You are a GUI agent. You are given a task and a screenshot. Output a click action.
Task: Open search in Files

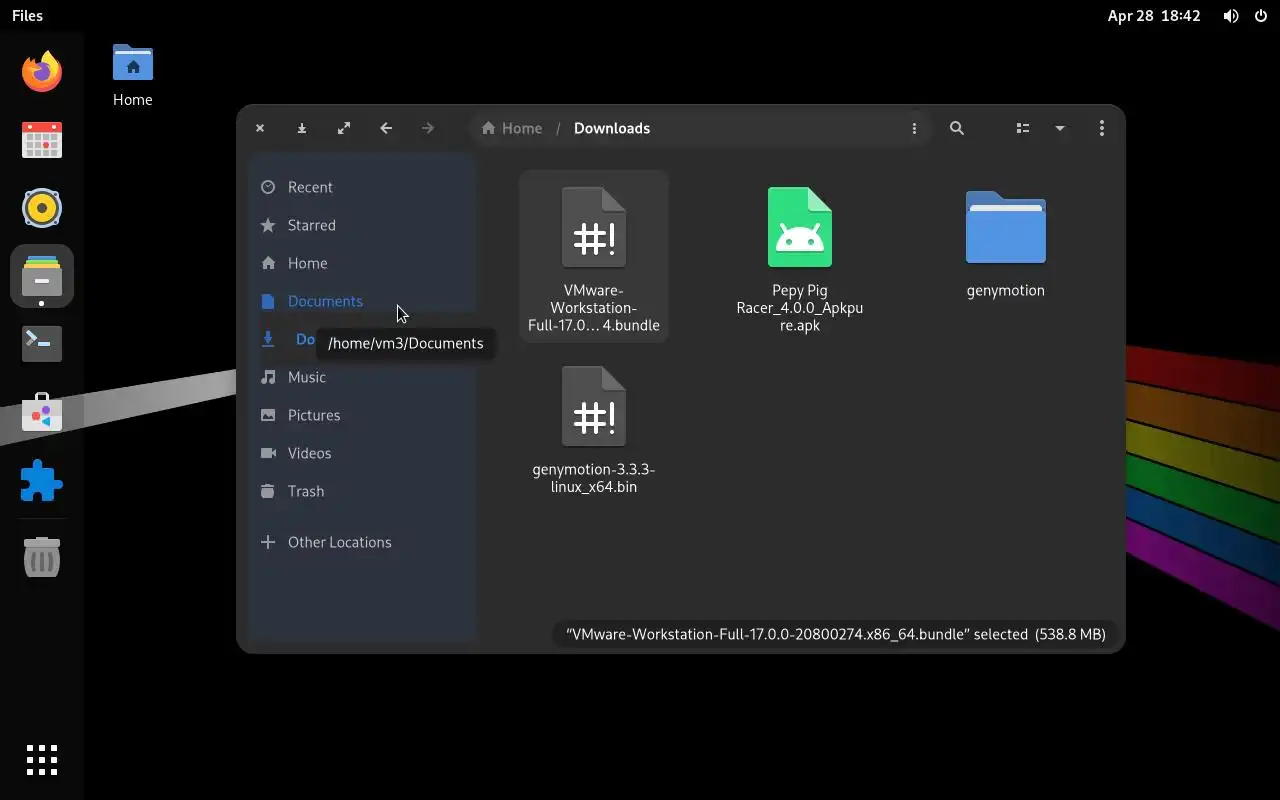point(957,128)
